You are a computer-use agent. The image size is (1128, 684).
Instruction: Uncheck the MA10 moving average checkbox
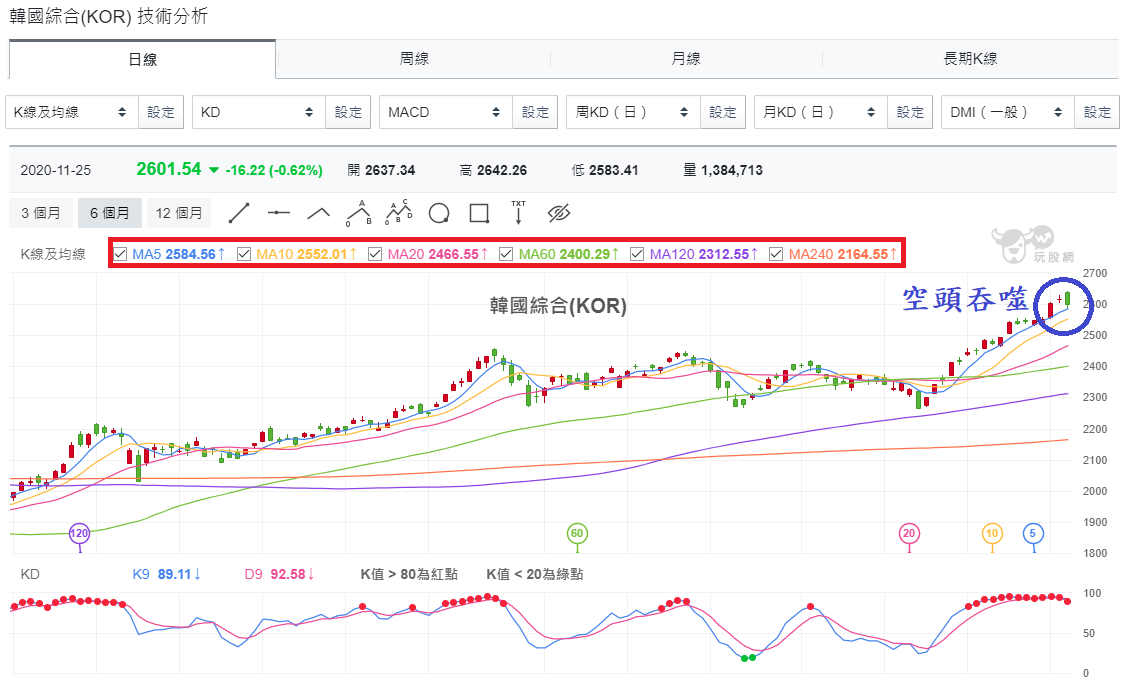point(244,254)
